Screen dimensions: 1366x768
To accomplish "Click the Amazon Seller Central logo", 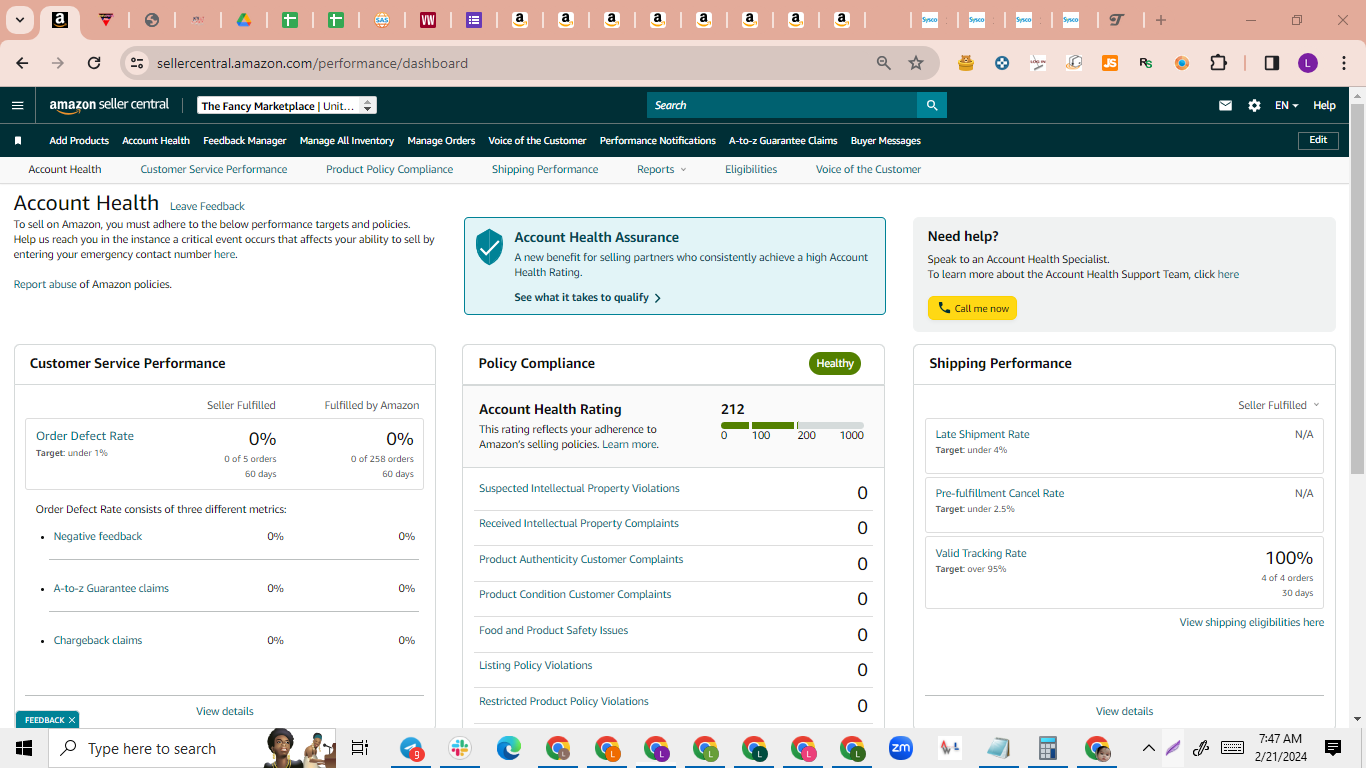I will click(x=109, y=105).
